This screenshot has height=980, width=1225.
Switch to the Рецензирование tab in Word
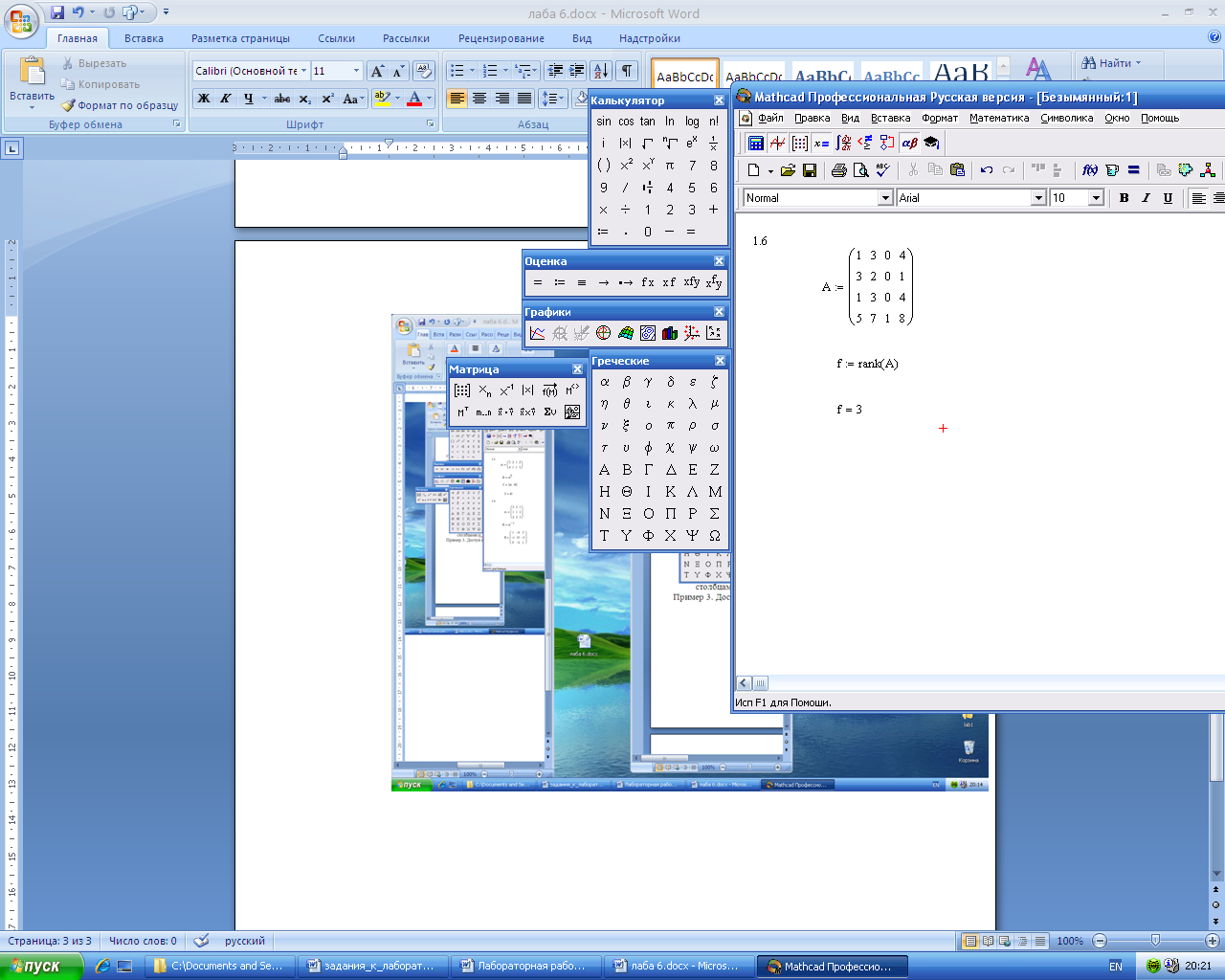[x=501, y=38]
